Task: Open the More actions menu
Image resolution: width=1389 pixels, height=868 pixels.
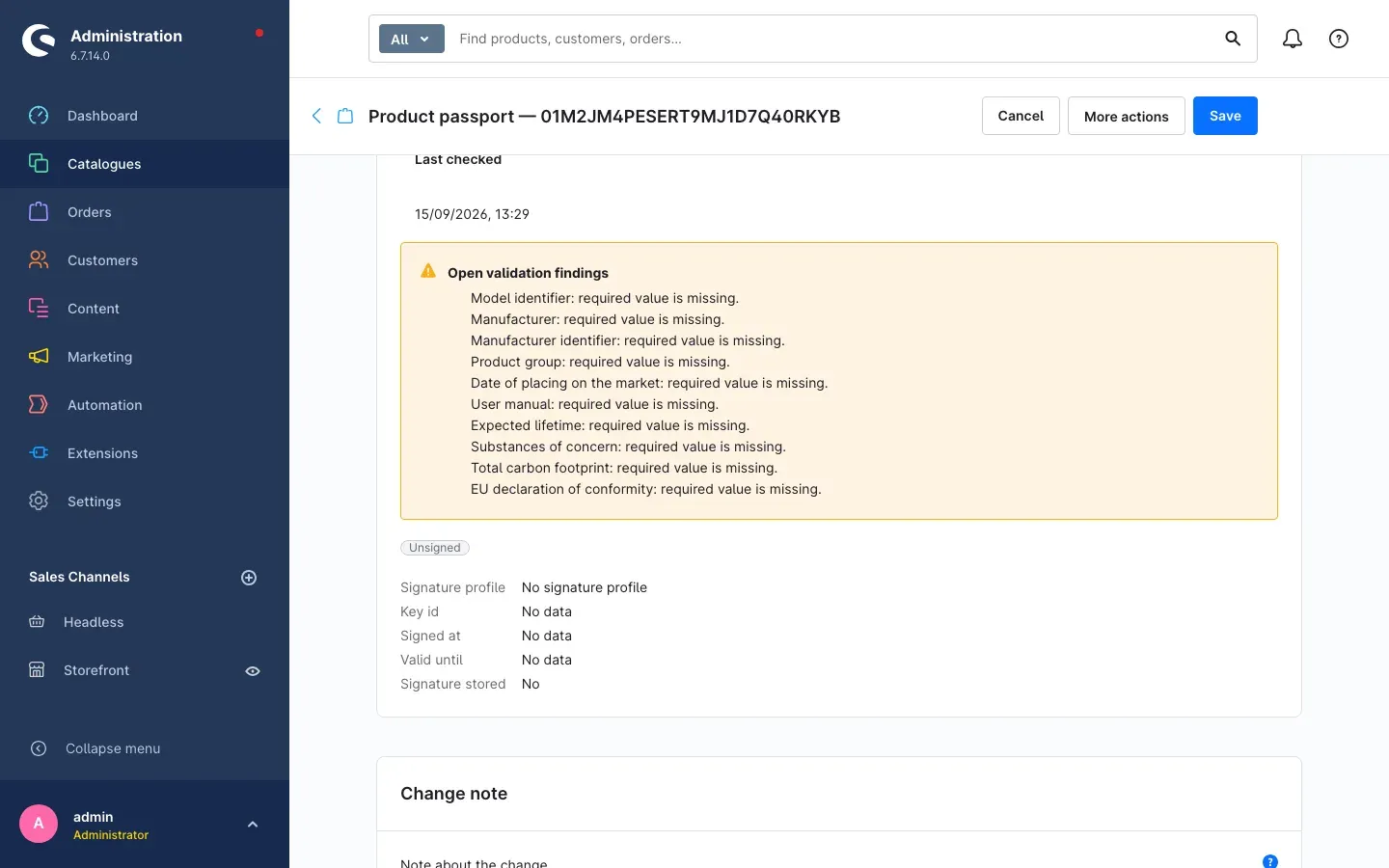Action: pyautogui.click(x=1127, y=116)
